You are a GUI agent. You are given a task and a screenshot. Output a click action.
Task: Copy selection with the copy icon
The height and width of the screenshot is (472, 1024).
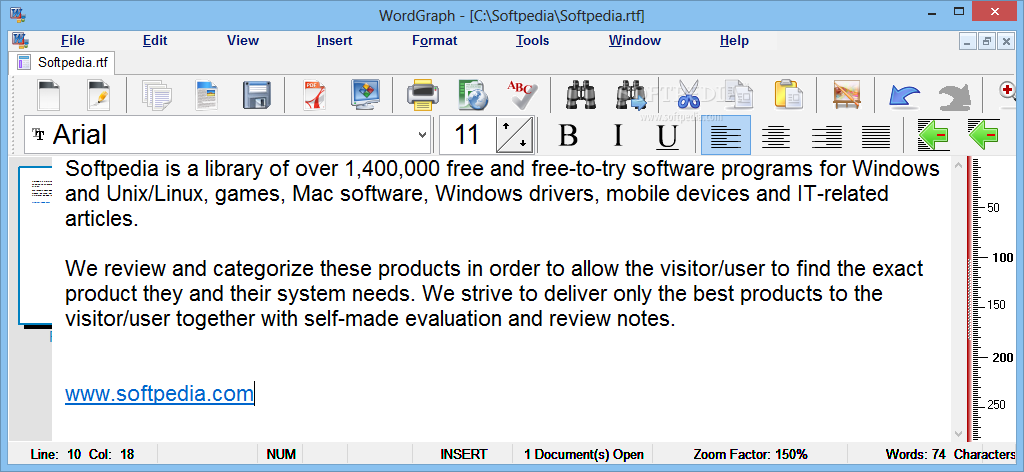tap(738, 95)
